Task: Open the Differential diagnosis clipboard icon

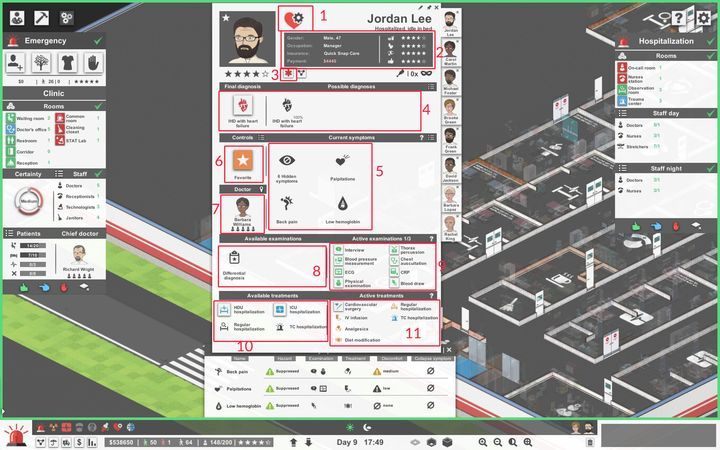Action: click(x=234, y=259)
